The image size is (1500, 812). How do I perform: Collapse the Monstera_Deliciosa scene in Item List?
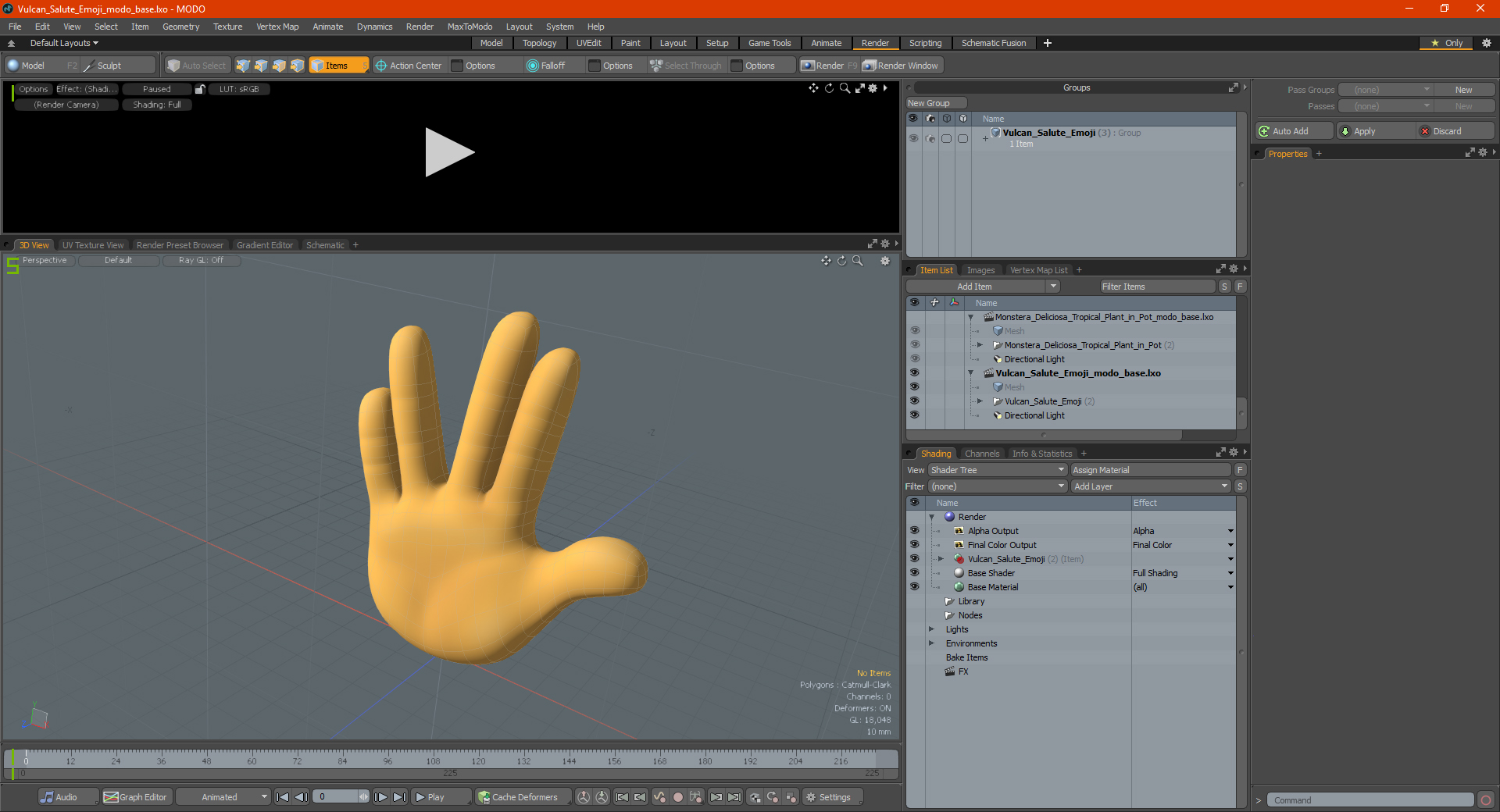[x=970, y=317]
